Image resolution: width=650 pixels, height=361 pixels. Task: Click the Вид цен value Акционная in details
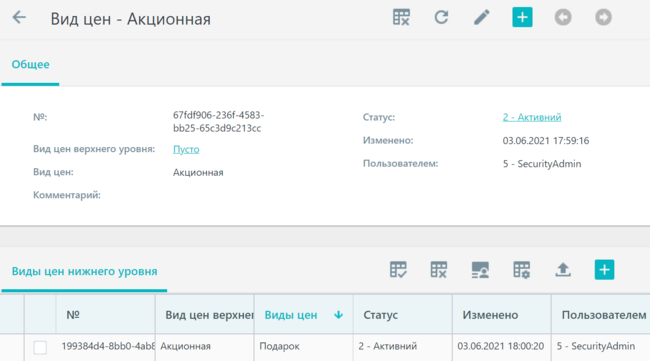pos(198,172)
